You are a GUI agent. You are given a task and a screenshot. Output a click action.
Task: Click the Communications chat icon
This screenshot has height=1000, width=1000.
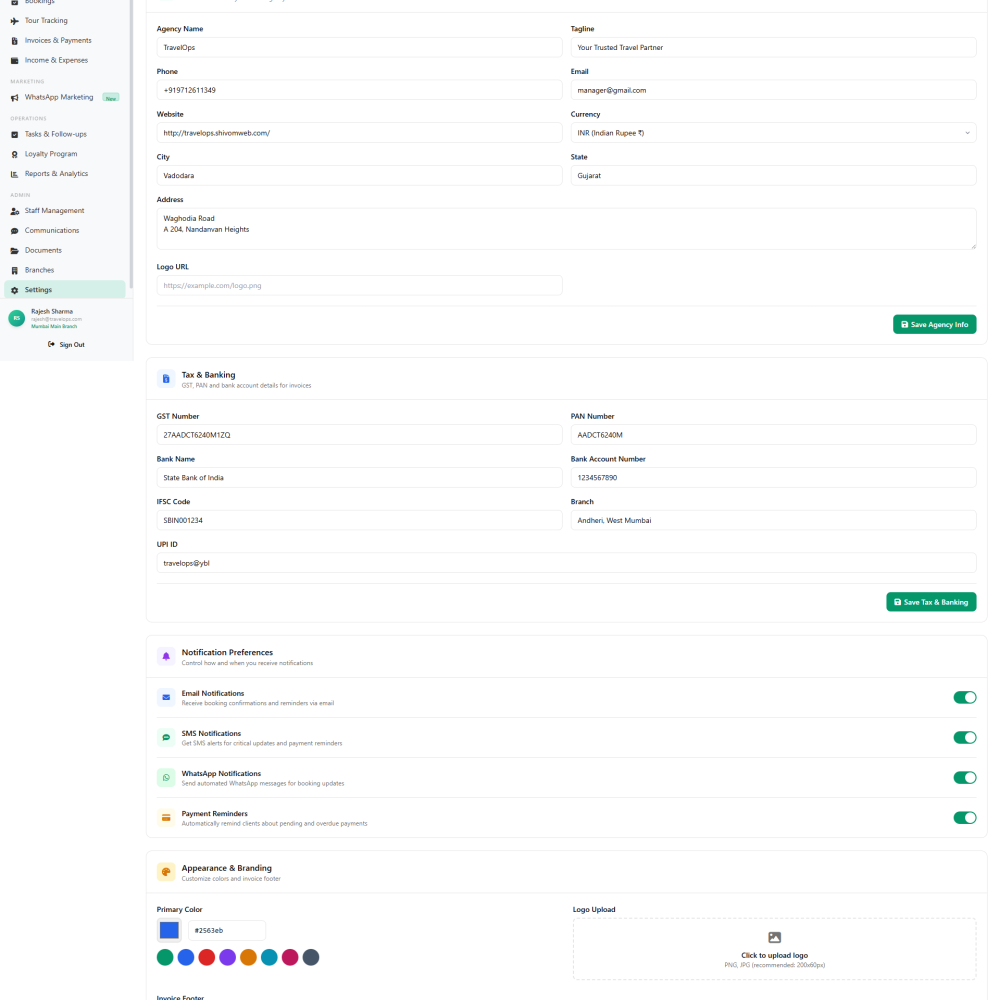[15, 231]
